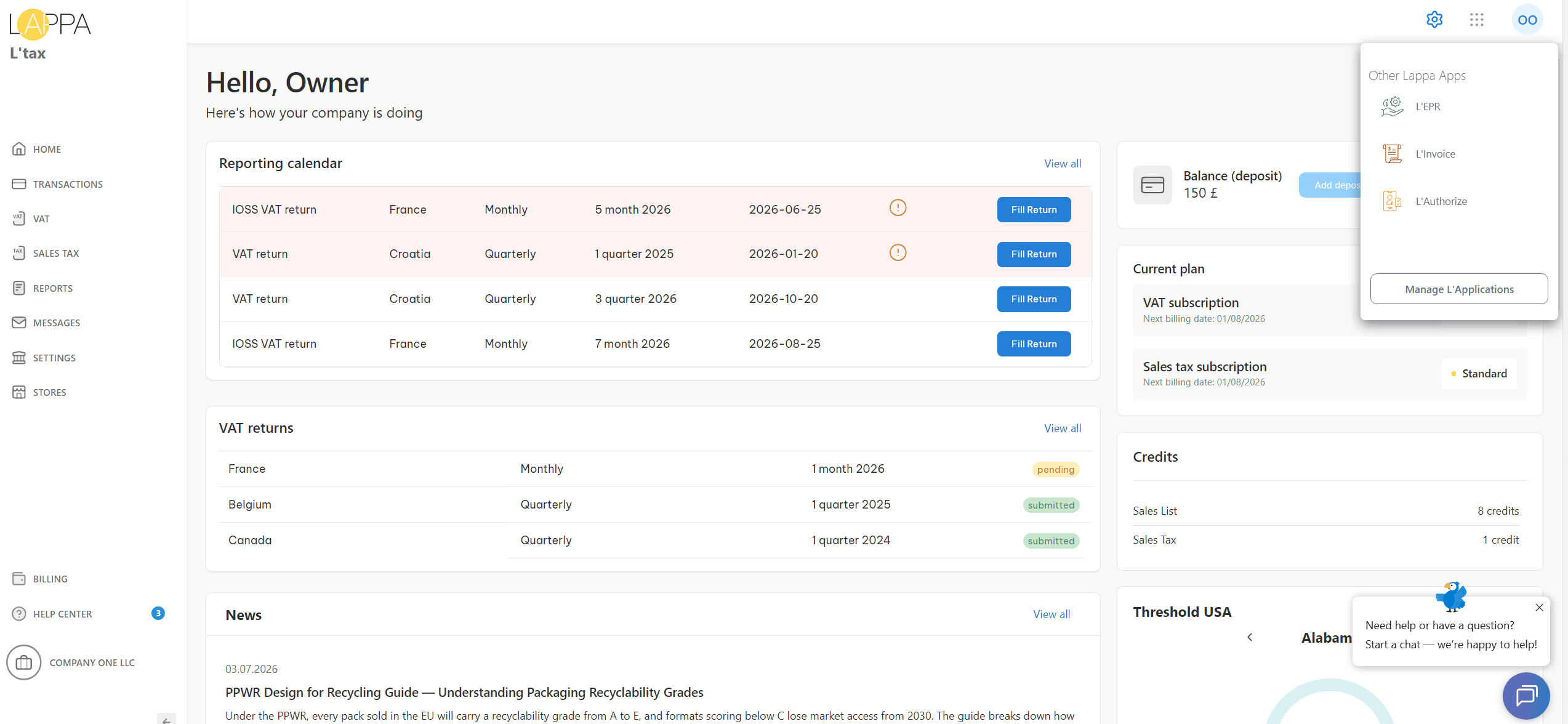View all VAT returns
1568x724 pixels.
point(1063,428)
